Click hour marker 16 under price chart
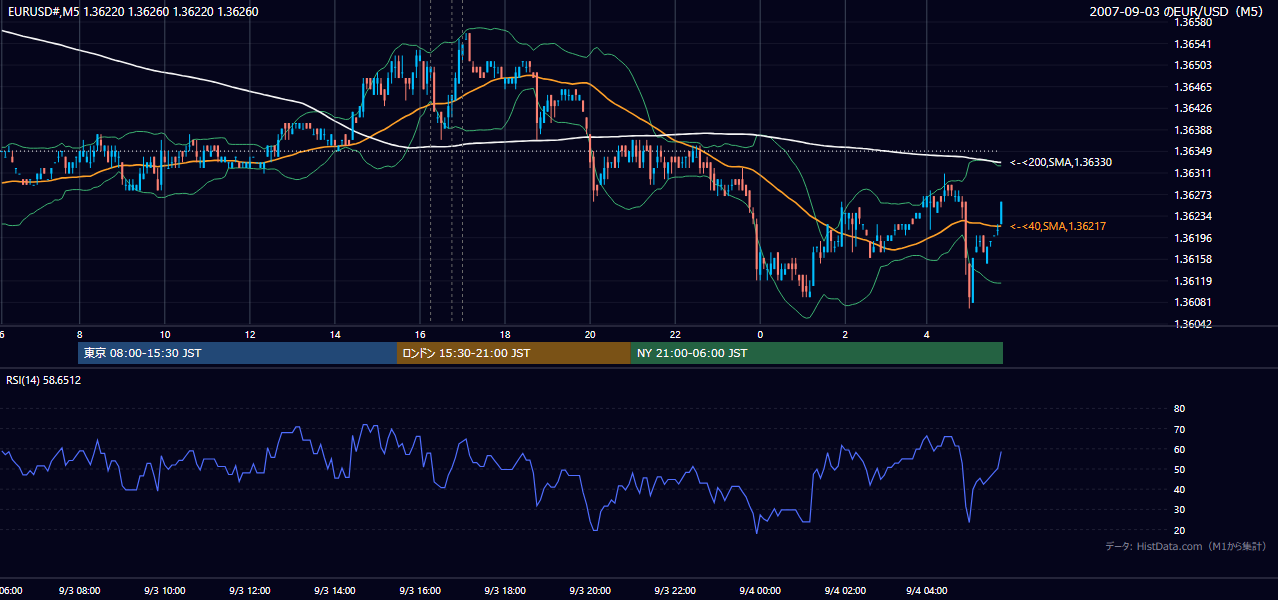This screenshot has height=600, width=1278. [x=420, y=334]
